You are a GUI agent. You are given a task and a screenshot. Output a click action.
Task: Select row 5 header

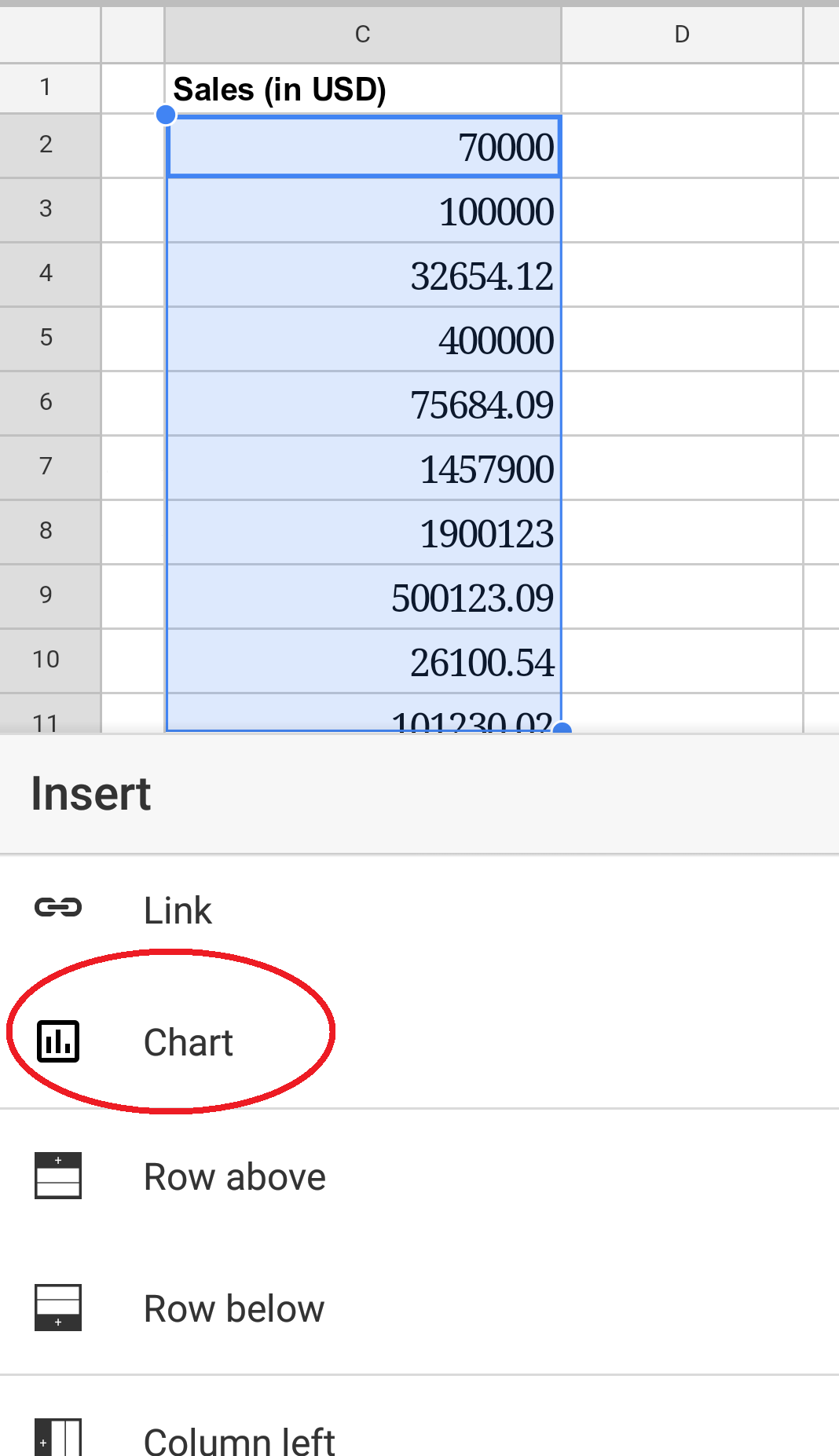[47, 338]
